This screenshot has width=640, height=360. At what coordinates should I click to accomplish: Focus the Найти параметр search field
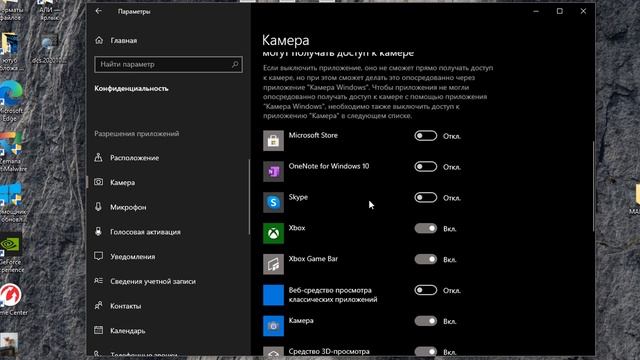168,64
